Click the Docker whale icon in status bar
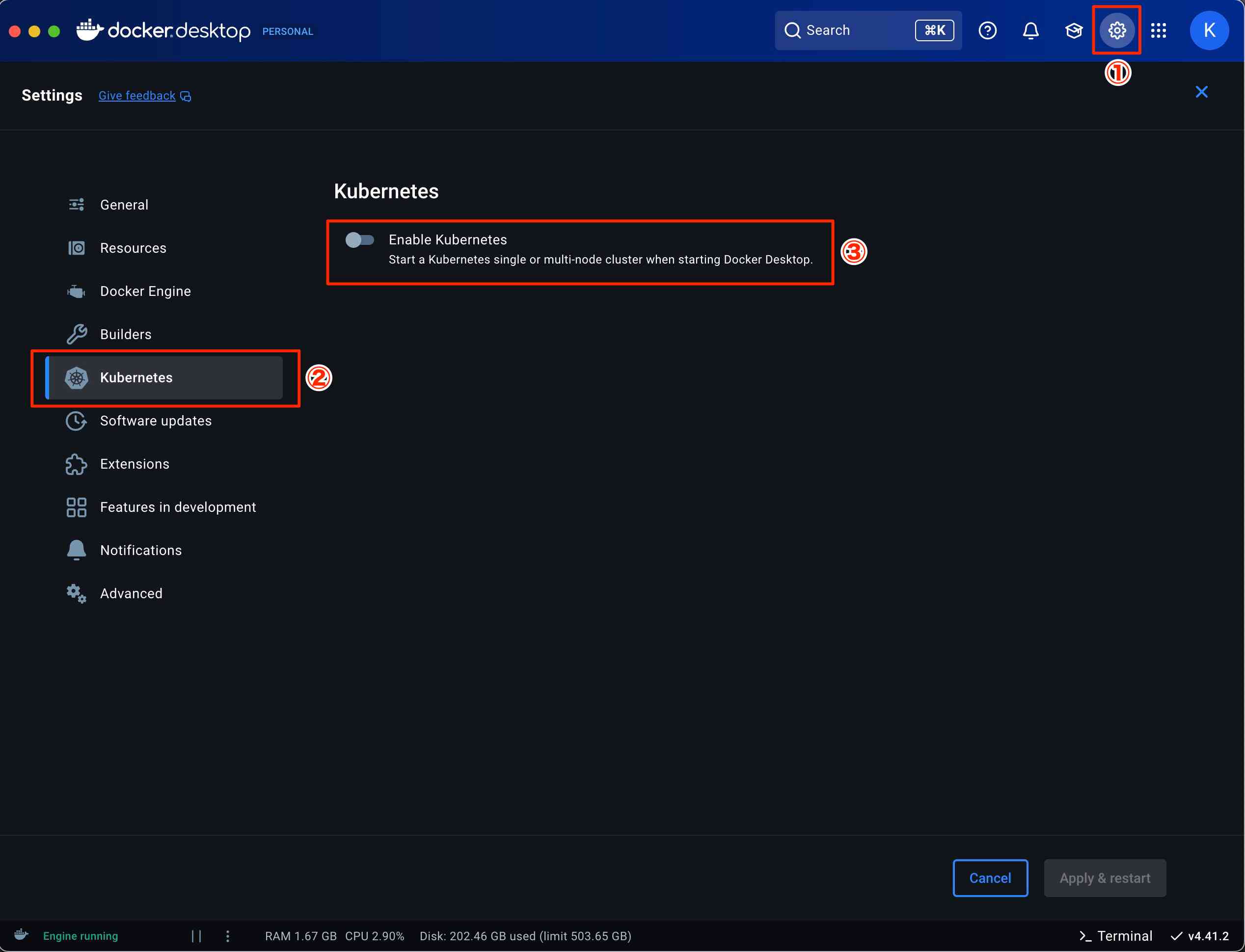 22,935
